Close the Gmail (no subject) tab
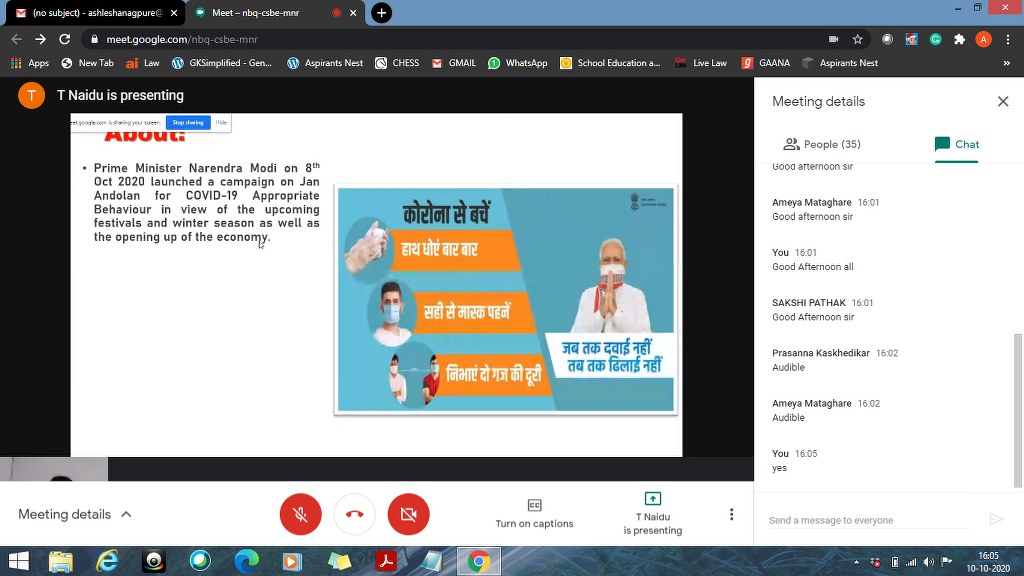1024x576 pixels. 174,13
